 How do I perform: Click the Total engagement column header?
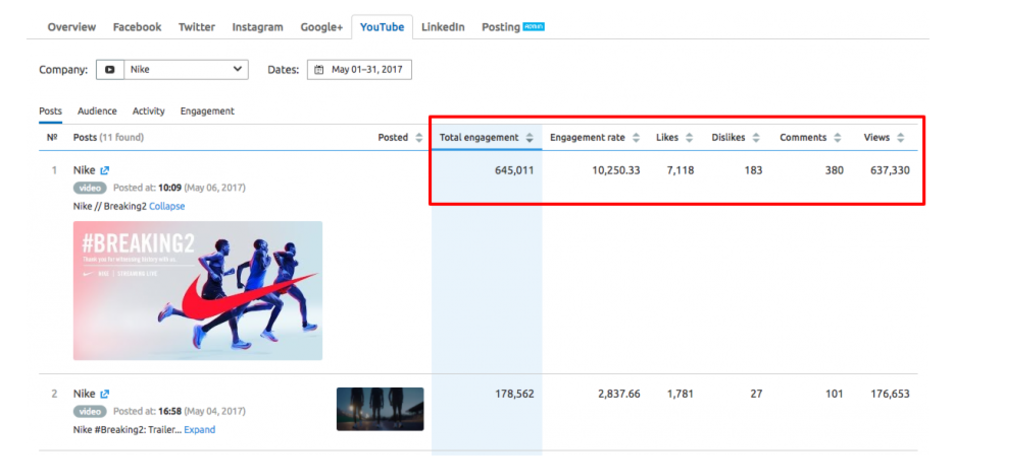(479, 137)
